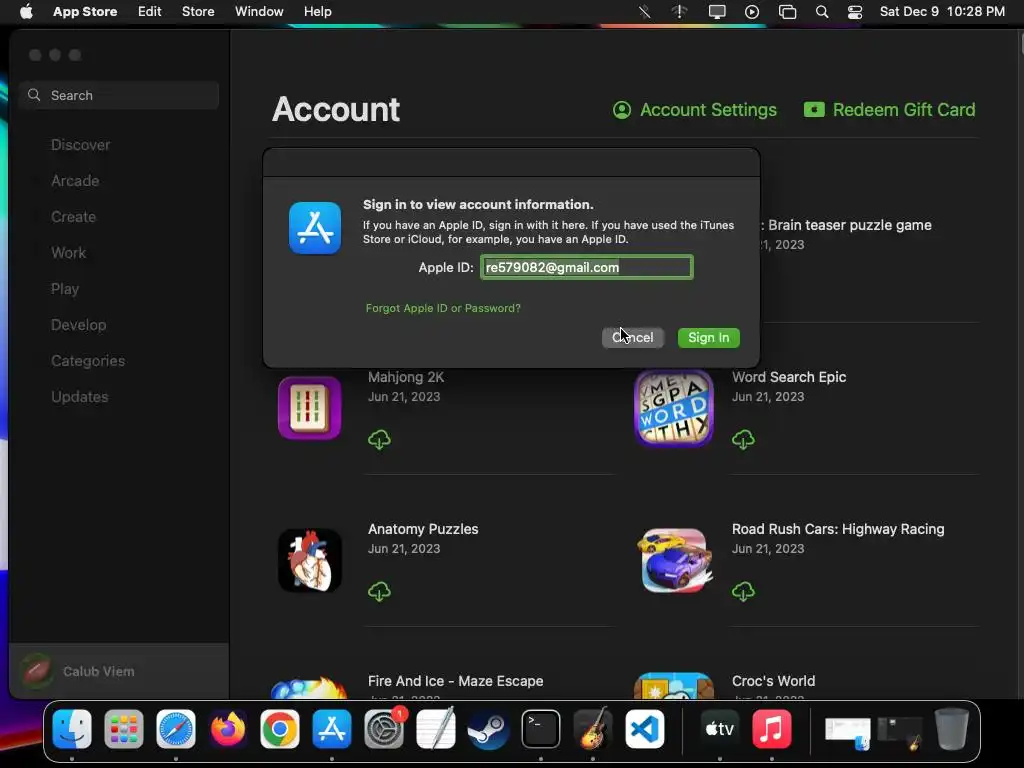Click the Account Settings link
Viewport: 1024px width, 768px height.
pyautogui.click(x=695, y=110)
